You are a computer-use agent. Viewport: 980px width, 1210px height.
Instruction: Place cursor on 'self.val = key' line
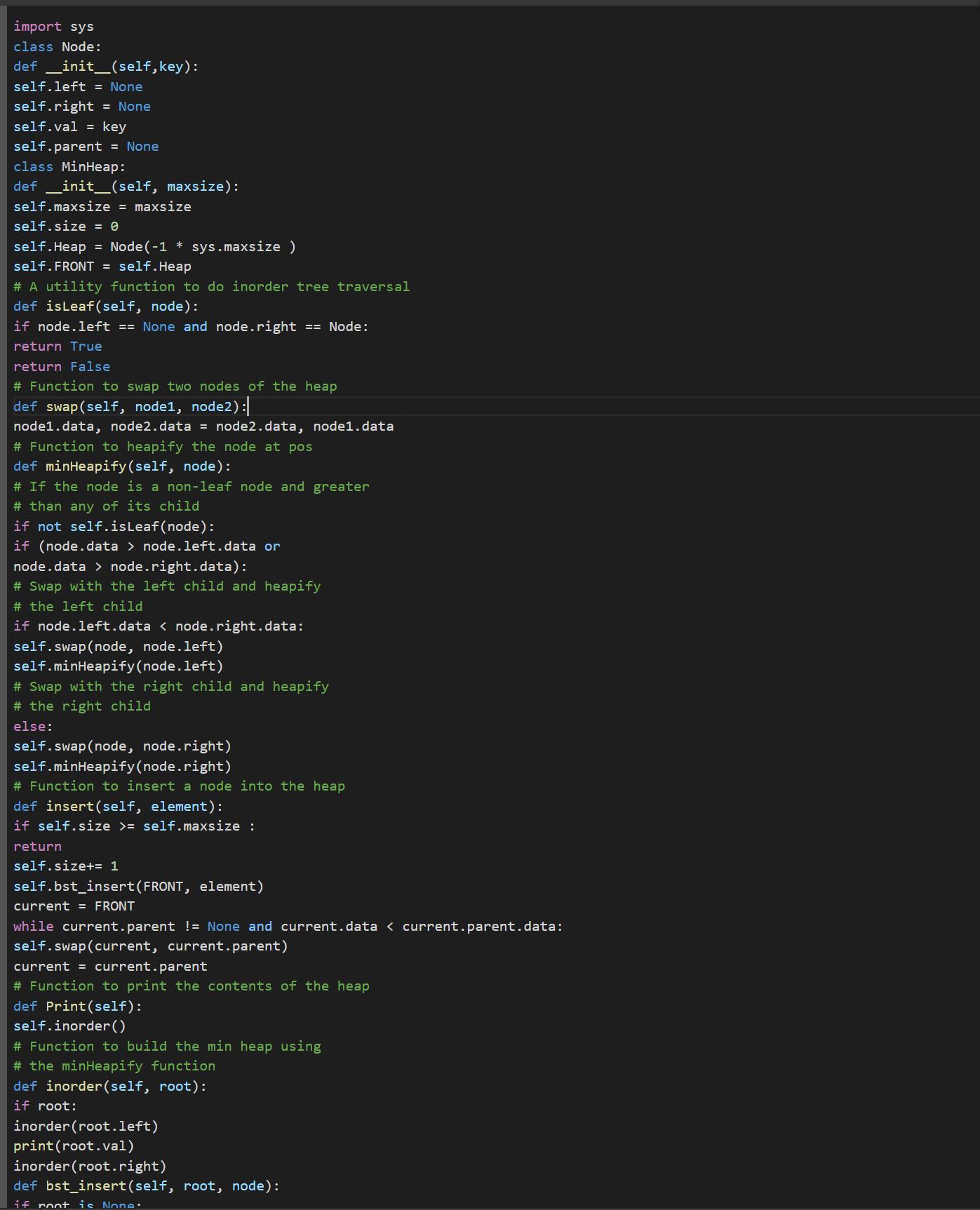(69, 127)
